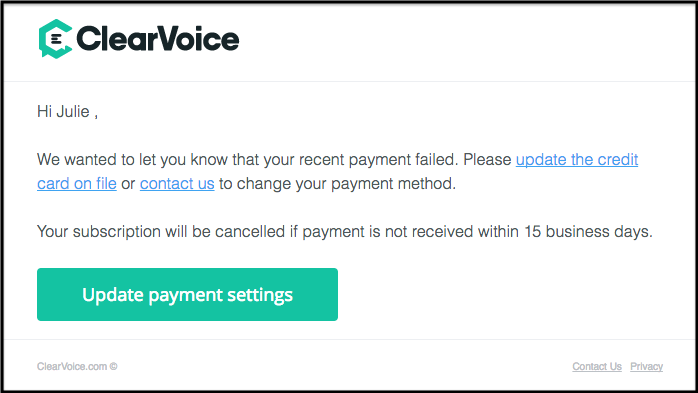Click "to change your payment method" text

click(x=337, y=184)
